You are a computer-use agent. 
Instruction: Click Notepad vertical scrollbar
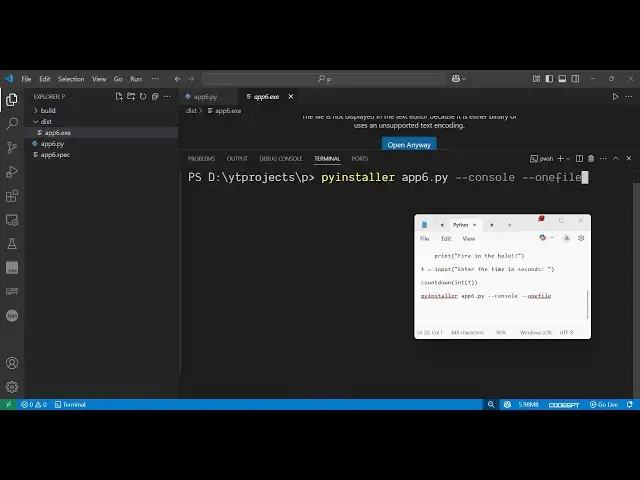click(587, 305)
